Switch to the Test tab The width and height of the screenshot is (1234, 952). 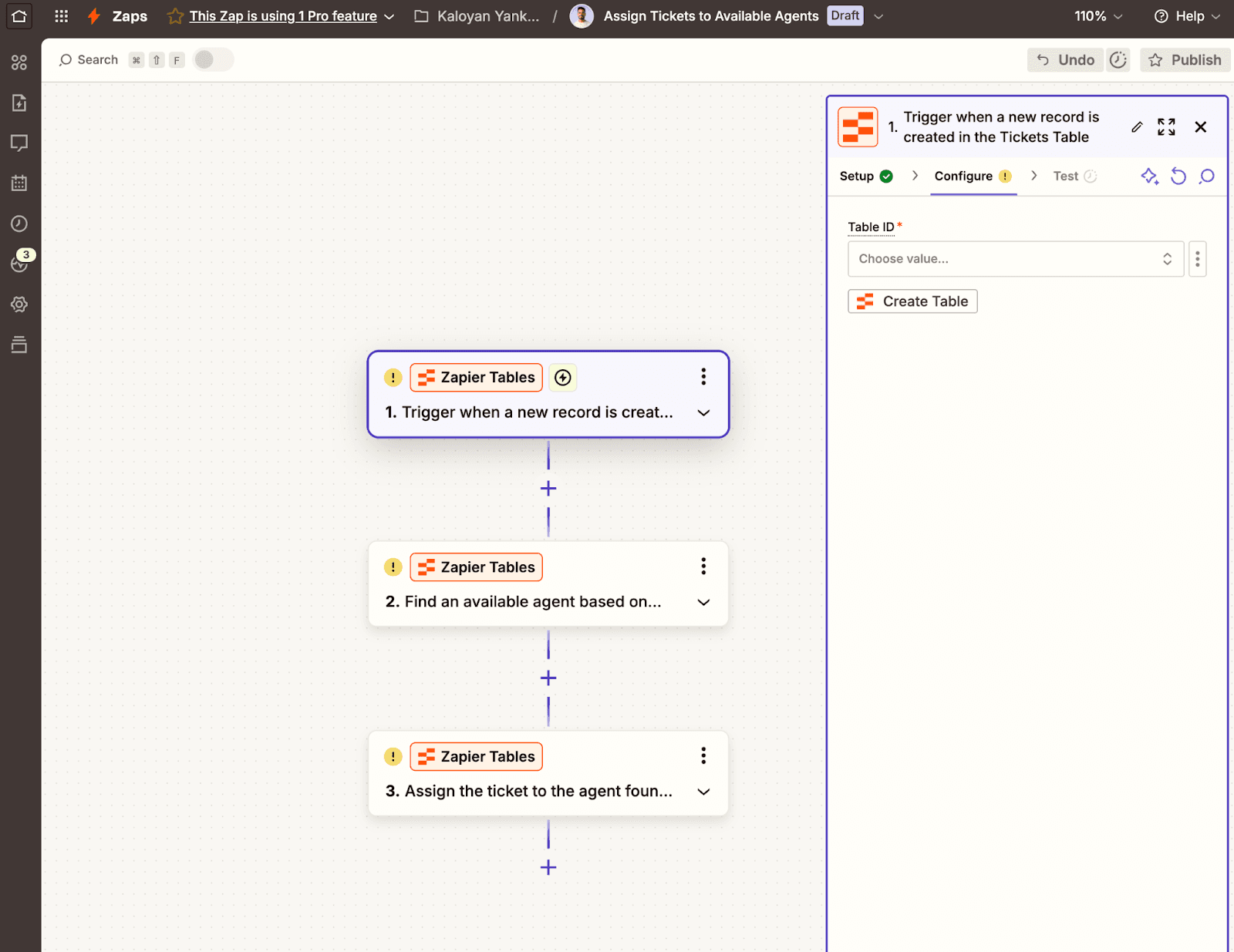(x=1074, y=176)
